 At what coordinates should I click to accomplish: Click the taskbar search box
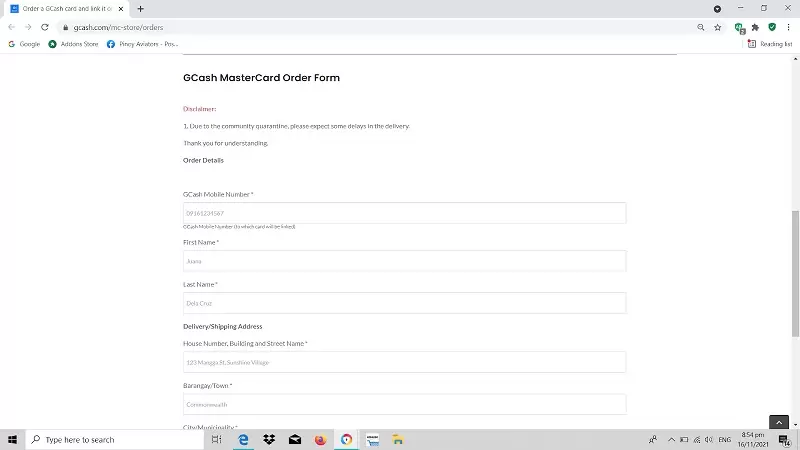pyautogui.click(x=115, y=440)
